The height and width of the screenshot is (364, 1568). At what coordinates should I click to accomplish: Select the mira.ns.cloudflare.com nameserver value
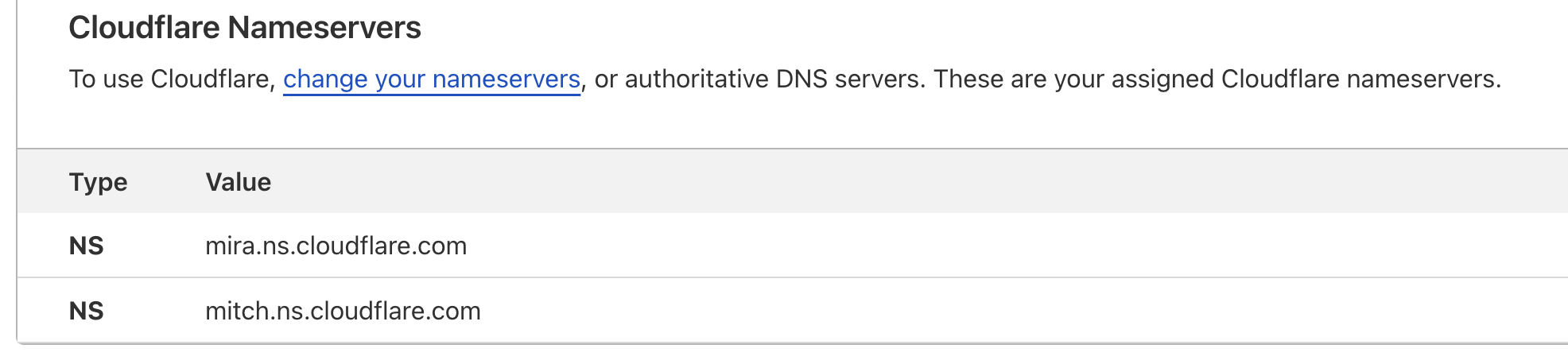[x=336, y=246]
